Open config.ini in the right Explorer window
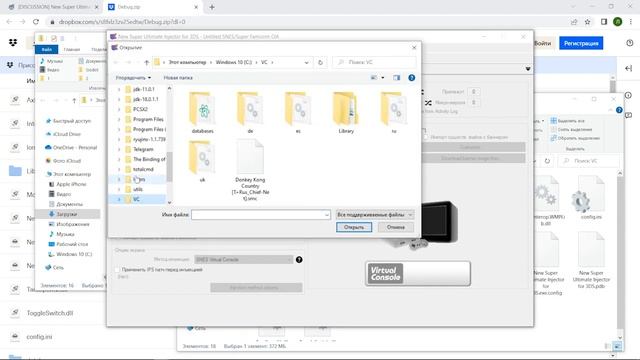 point(591,199)
